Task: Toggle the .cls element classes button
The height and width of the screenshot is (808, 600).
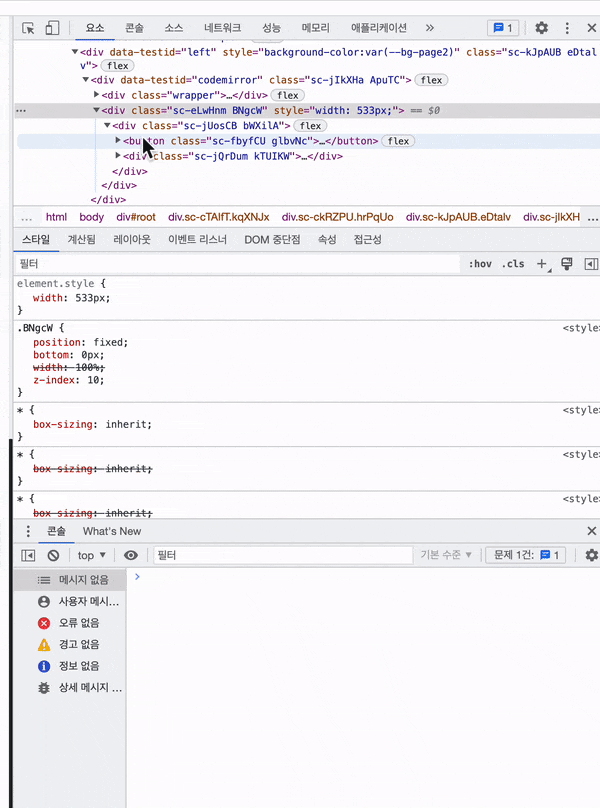Action: coord(513,264)
